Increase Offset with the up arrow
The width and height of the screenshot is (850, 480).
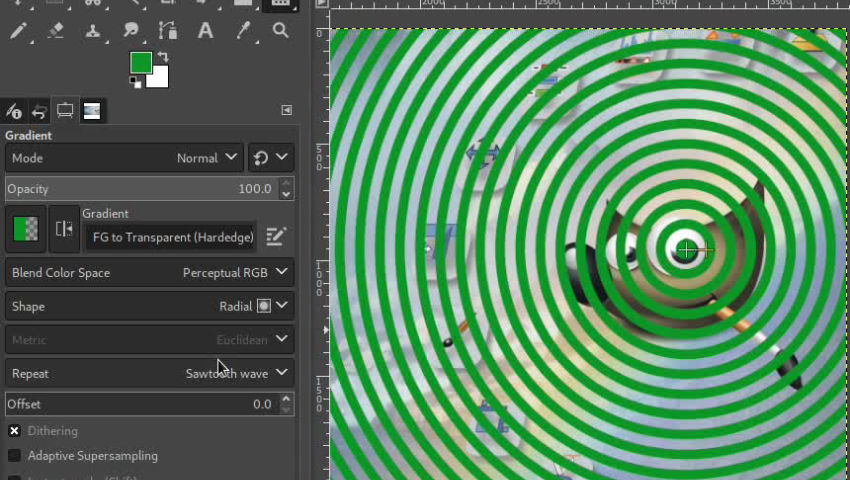(286, 399)
